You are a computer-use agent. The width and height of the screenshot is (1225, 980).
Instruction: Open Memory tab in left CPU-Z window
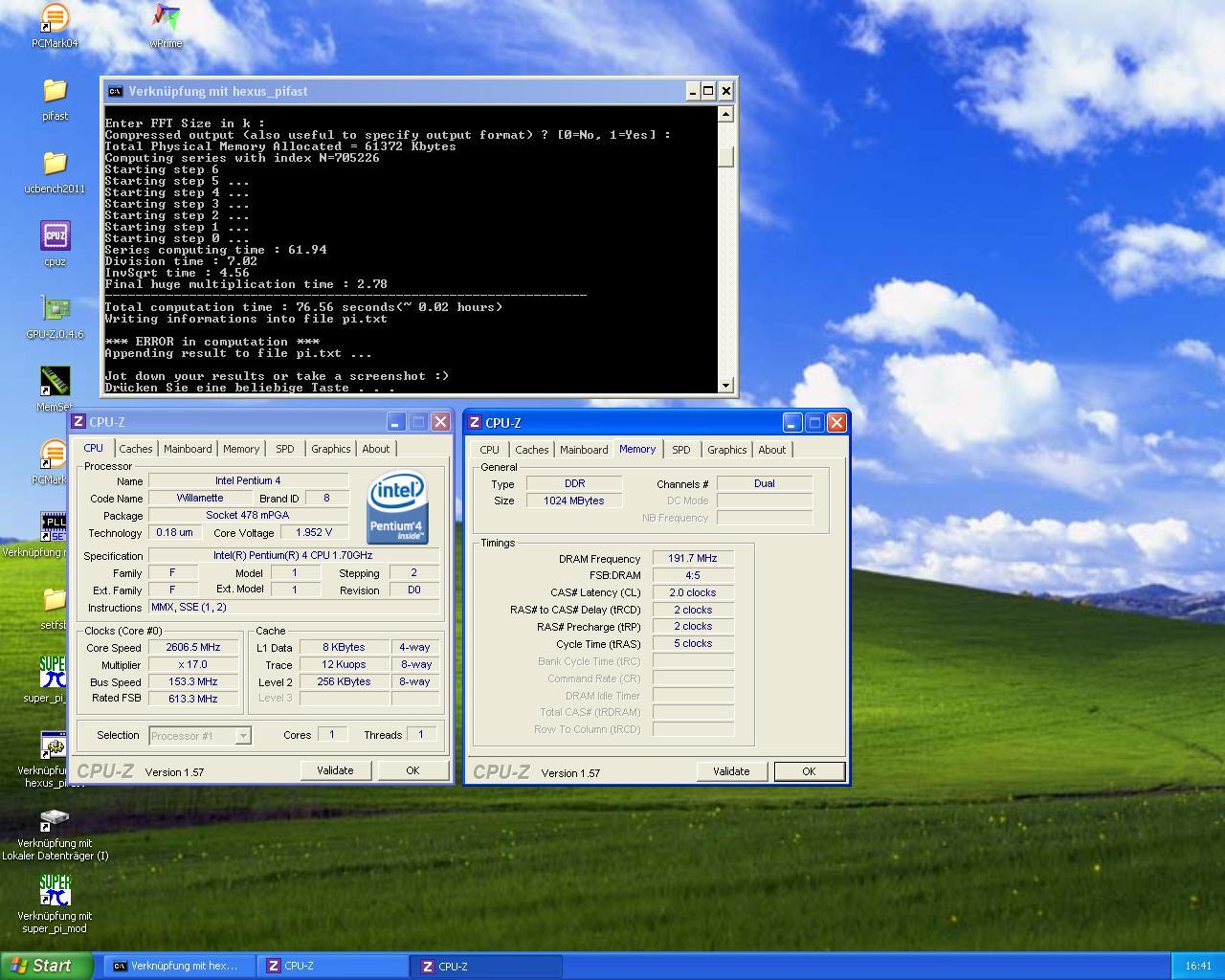point(241,449)
